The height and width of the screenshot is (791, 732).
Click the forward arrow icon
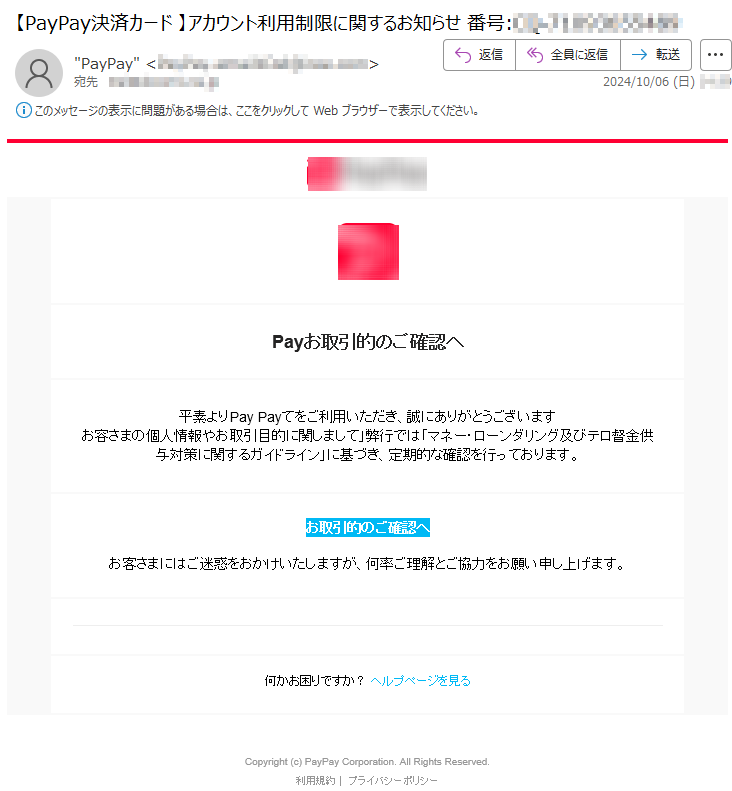[639, 54]
